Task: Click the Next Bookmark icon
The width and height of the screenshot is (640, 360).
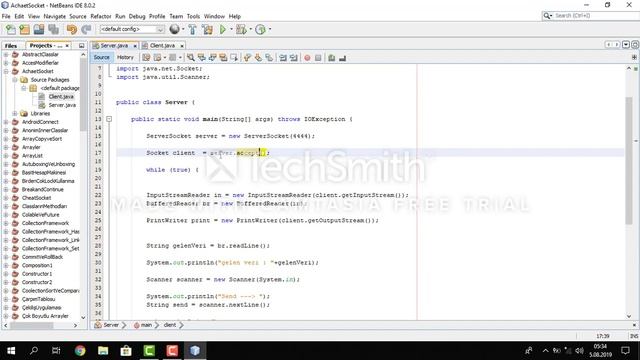Action: pyautogui.click(x=258, y=58)
